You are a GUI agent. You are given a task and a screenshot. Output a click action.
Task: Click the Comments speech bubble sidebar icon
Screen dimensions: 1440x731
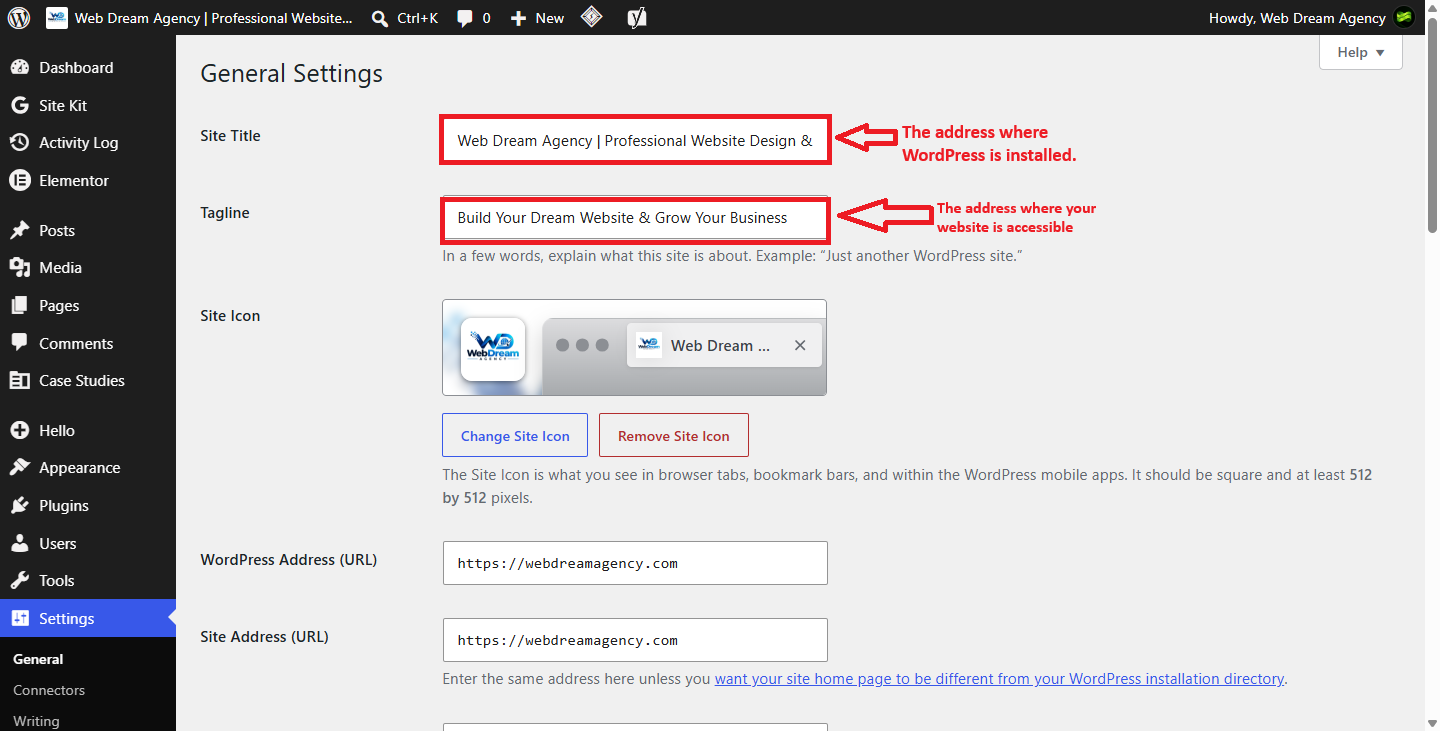coord(20,343)
